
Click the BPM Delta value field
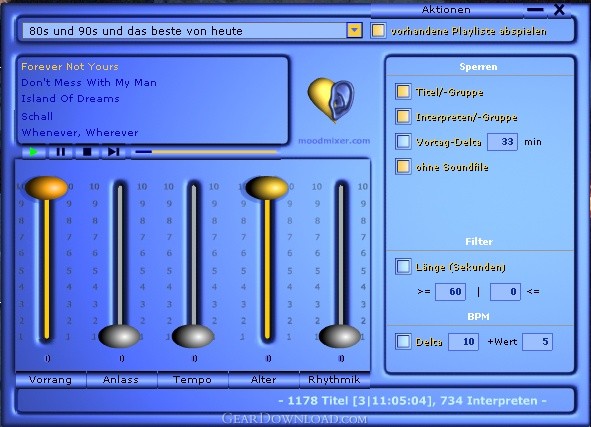463,342
